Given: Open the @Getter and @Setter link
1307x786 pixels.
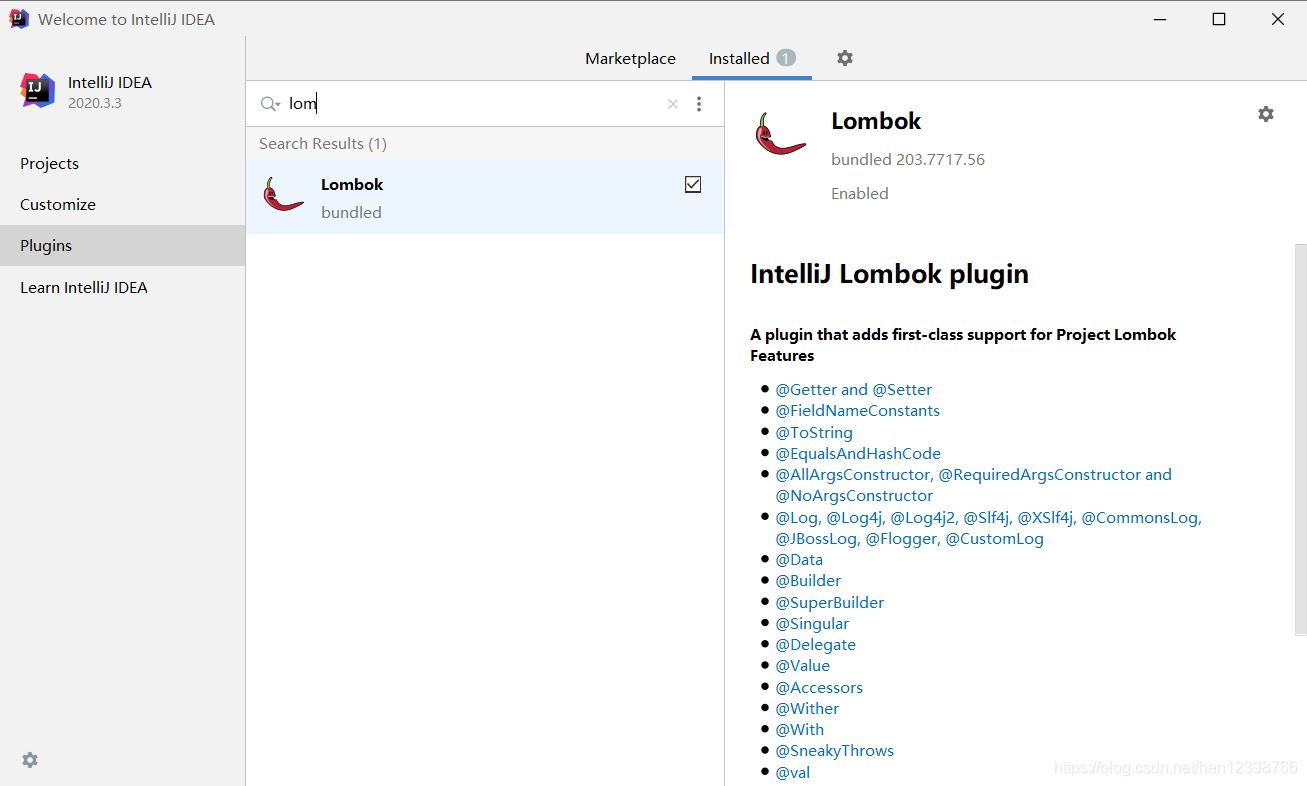Looking at the screenshot, I should tap(853, 389).
